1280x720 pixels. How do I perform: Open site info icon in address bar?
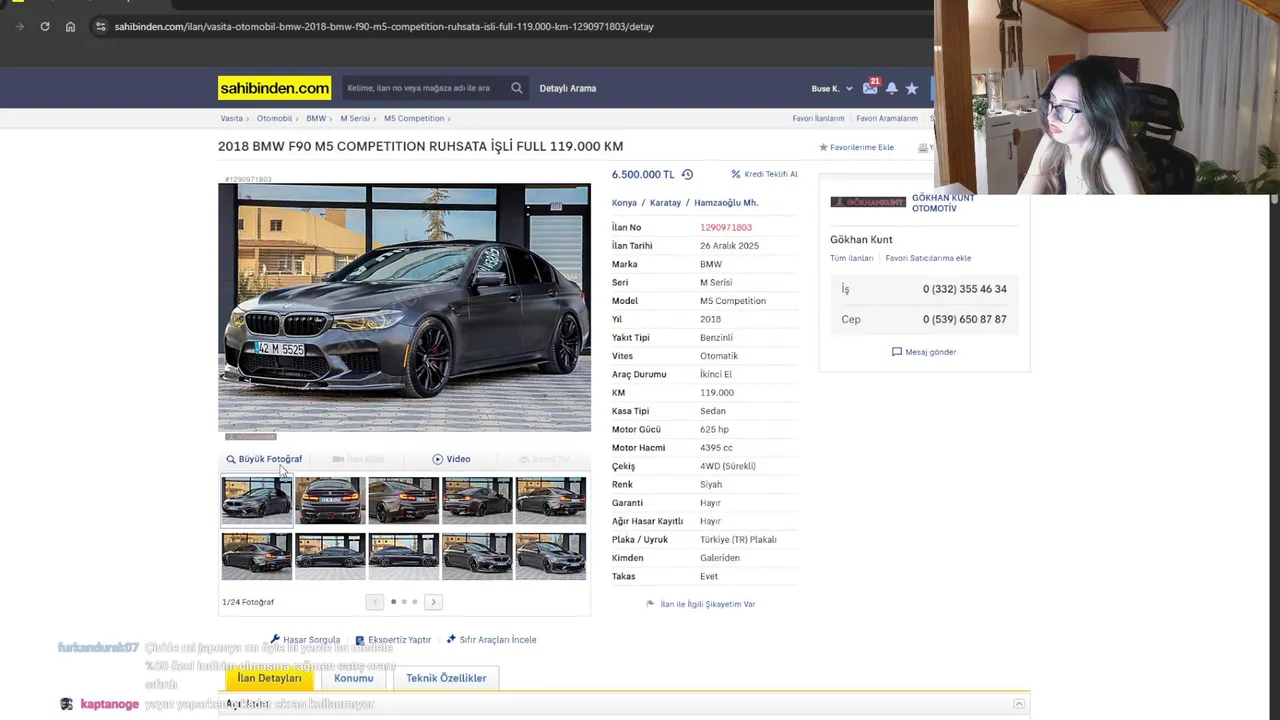click(x=100, y=26)
